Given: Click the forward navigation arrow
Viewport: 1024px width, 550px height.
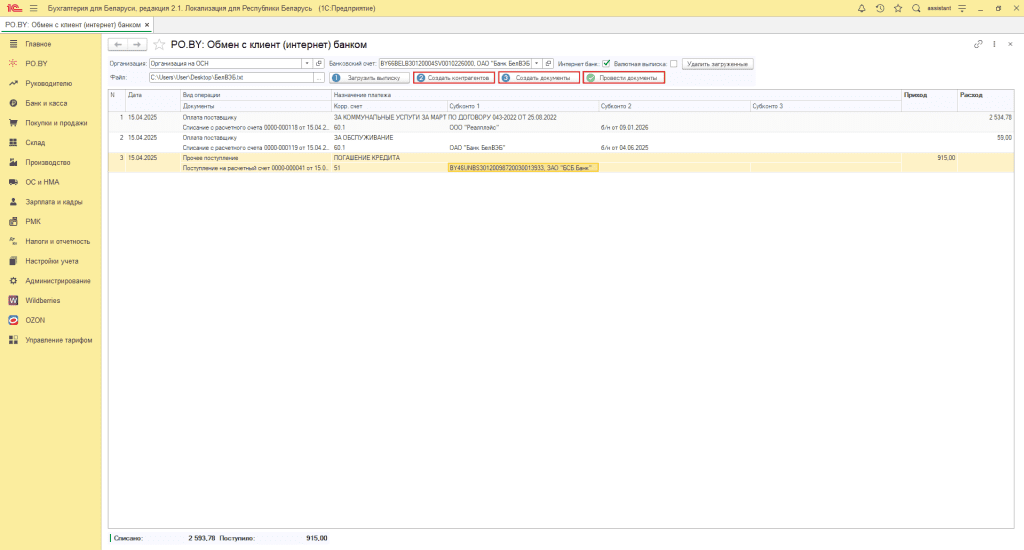Looking at the screenshot, I should (136, 45).
